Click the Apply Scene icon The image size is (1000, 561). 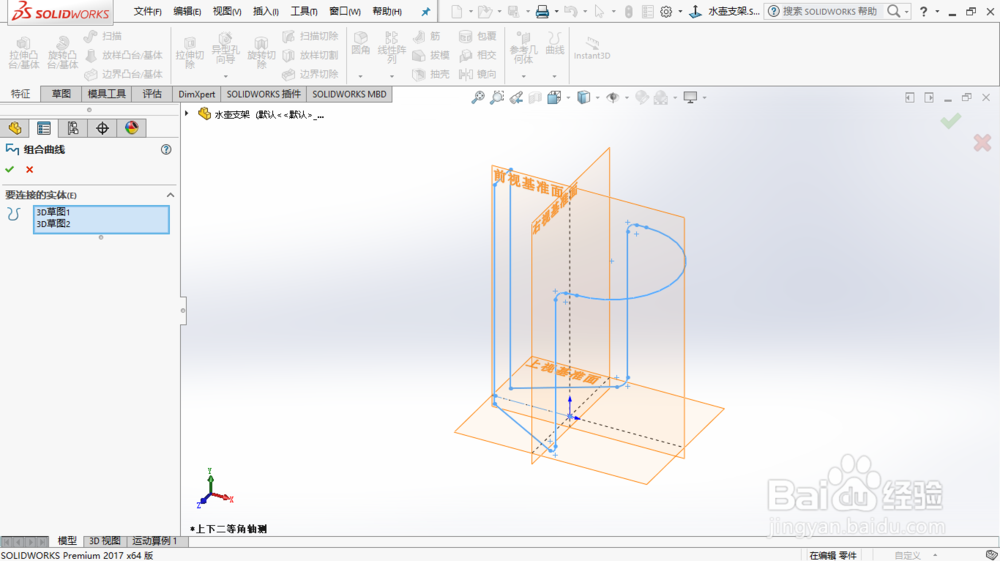pyautogui.click(x=661, y=98)
